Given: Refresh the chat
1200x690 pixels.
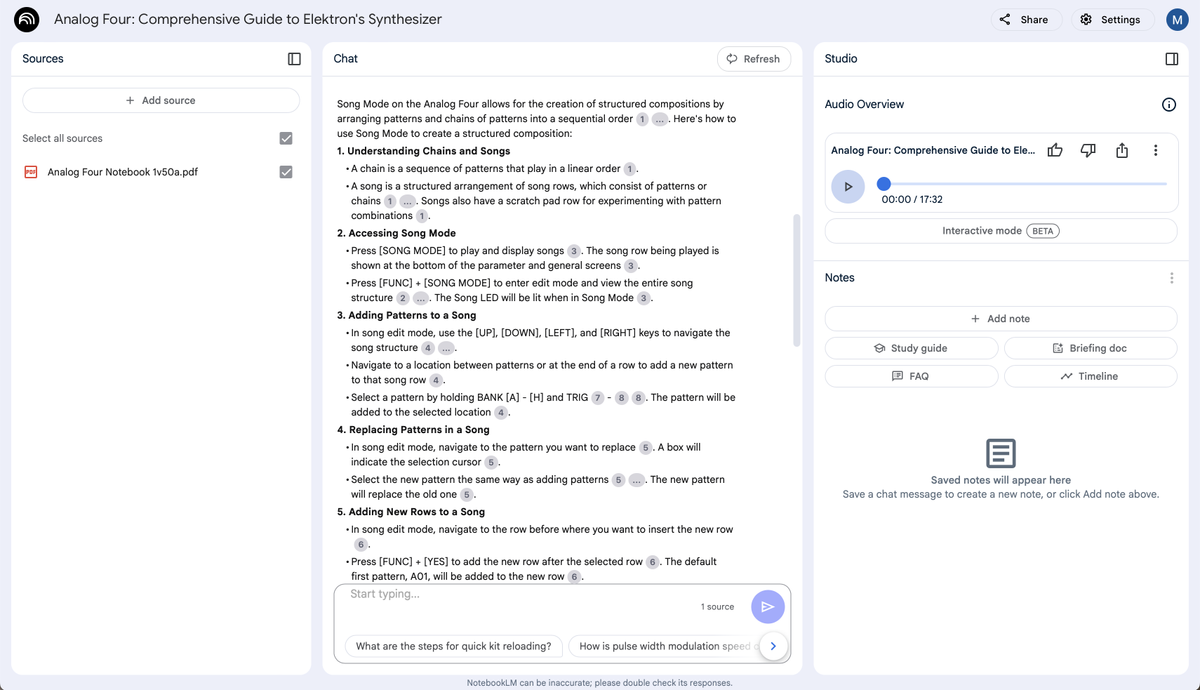Looking at the screenshot, I should click(x=754, y=59).
